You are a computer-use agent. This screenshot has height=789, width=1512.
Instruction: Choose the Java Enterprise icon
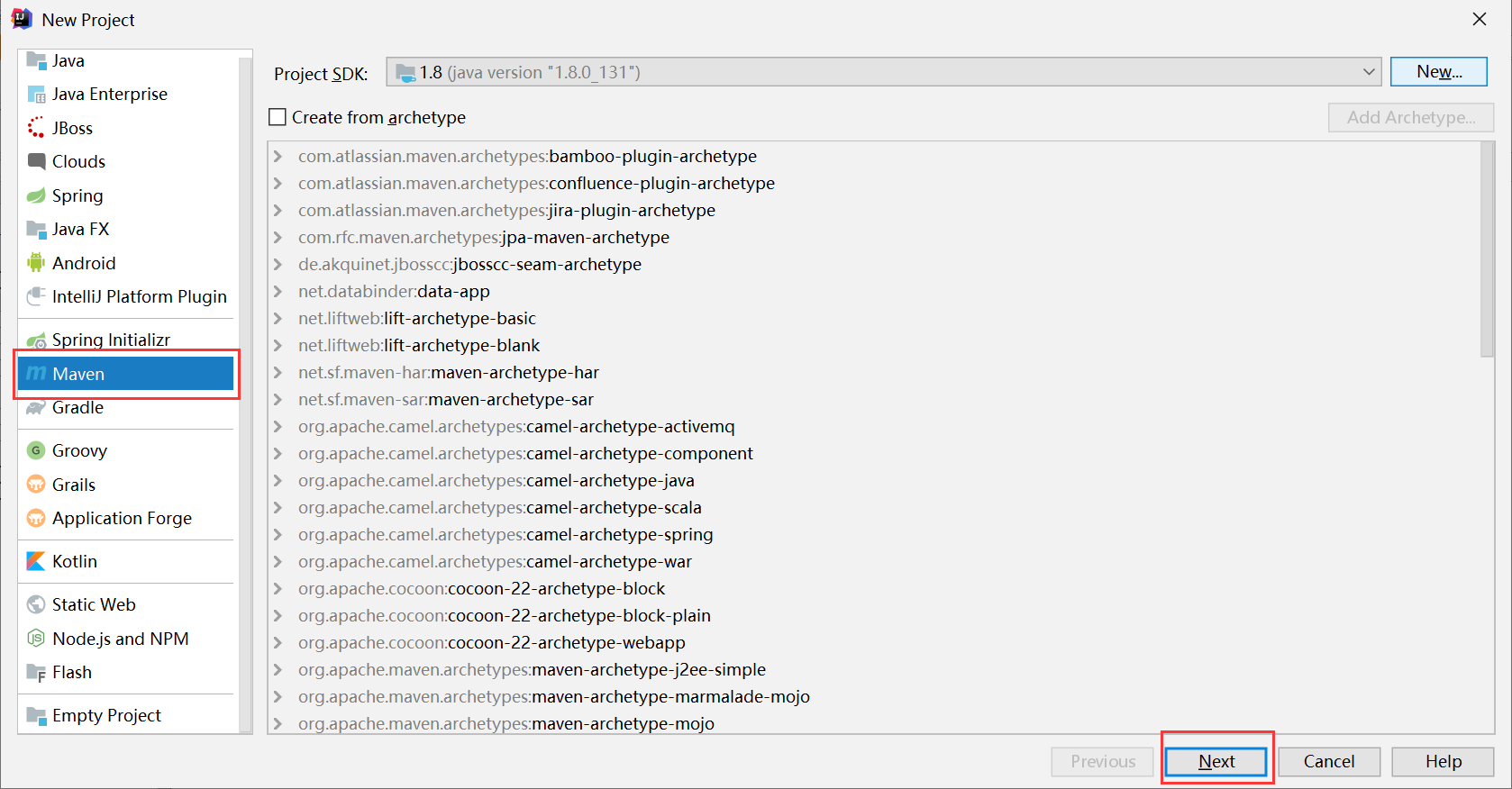click(x=36, y=95)
